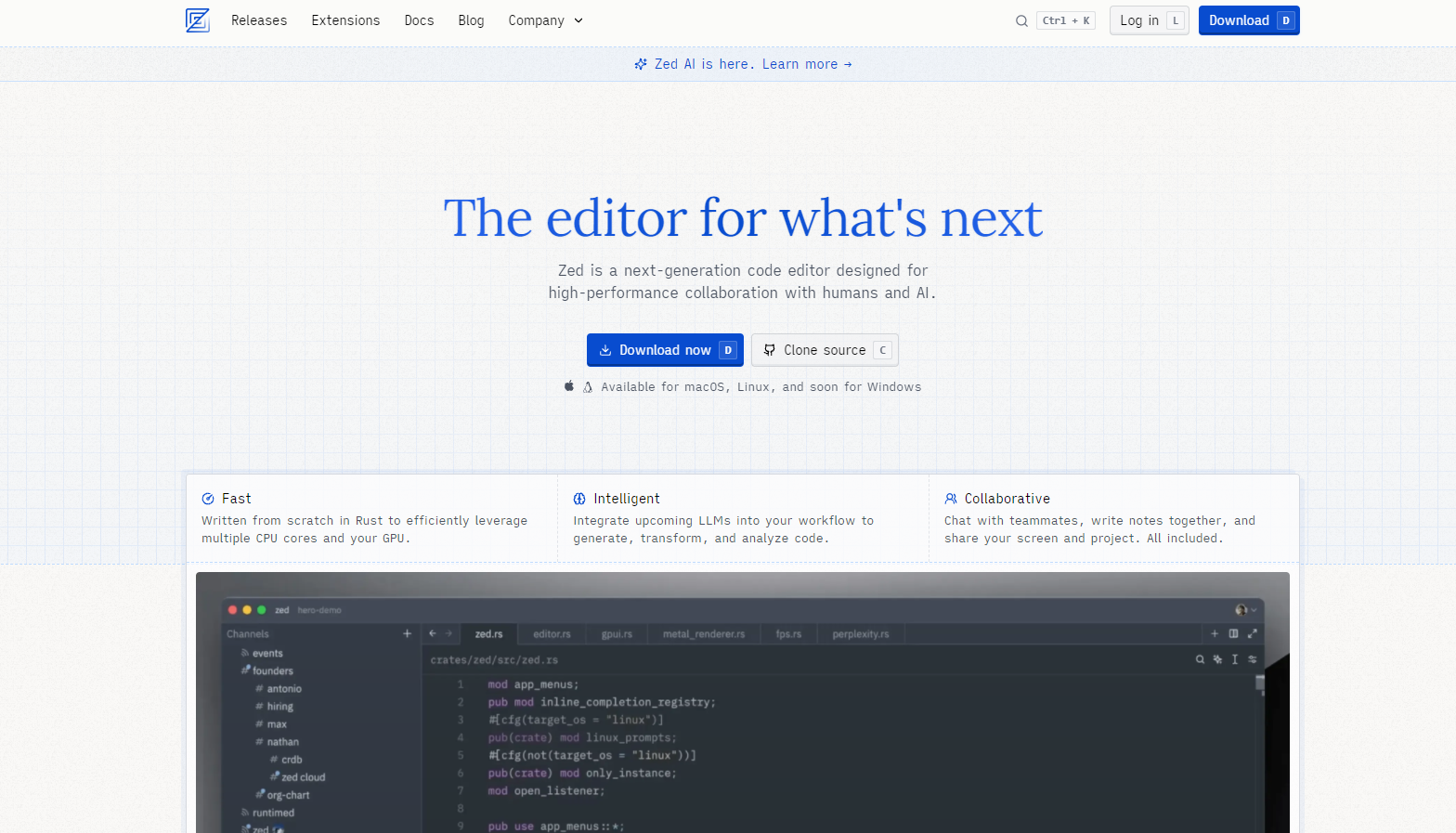Click the Zed logo in the navbar
Viewport: 1456px width, 833px height.
(x=197, y=20)
